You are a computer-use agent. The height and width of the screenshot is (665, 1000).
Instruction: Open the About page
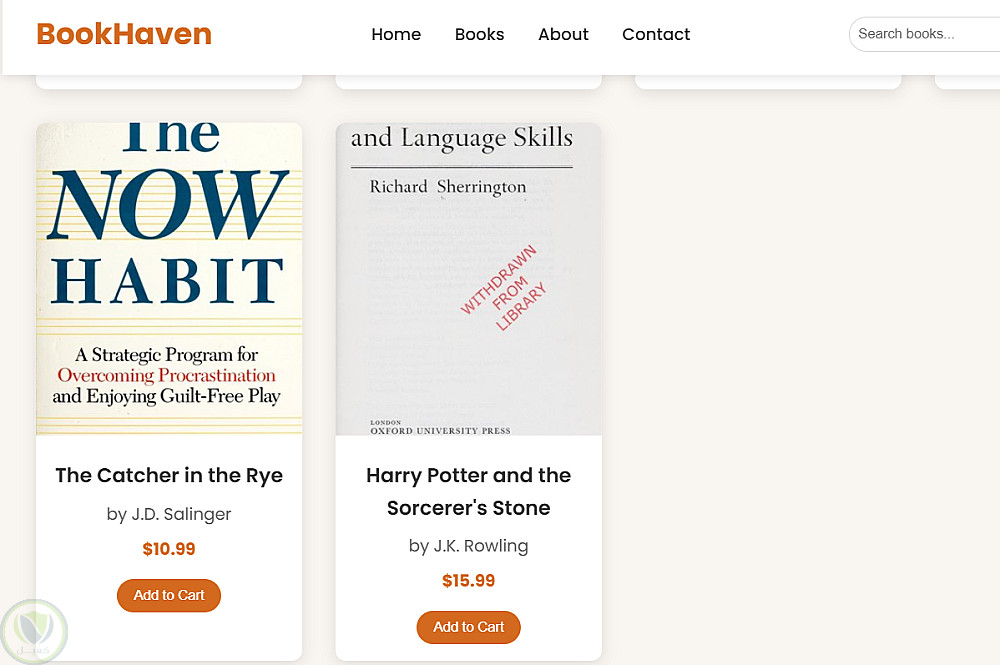pyautogui.click(x=563, y=34)
